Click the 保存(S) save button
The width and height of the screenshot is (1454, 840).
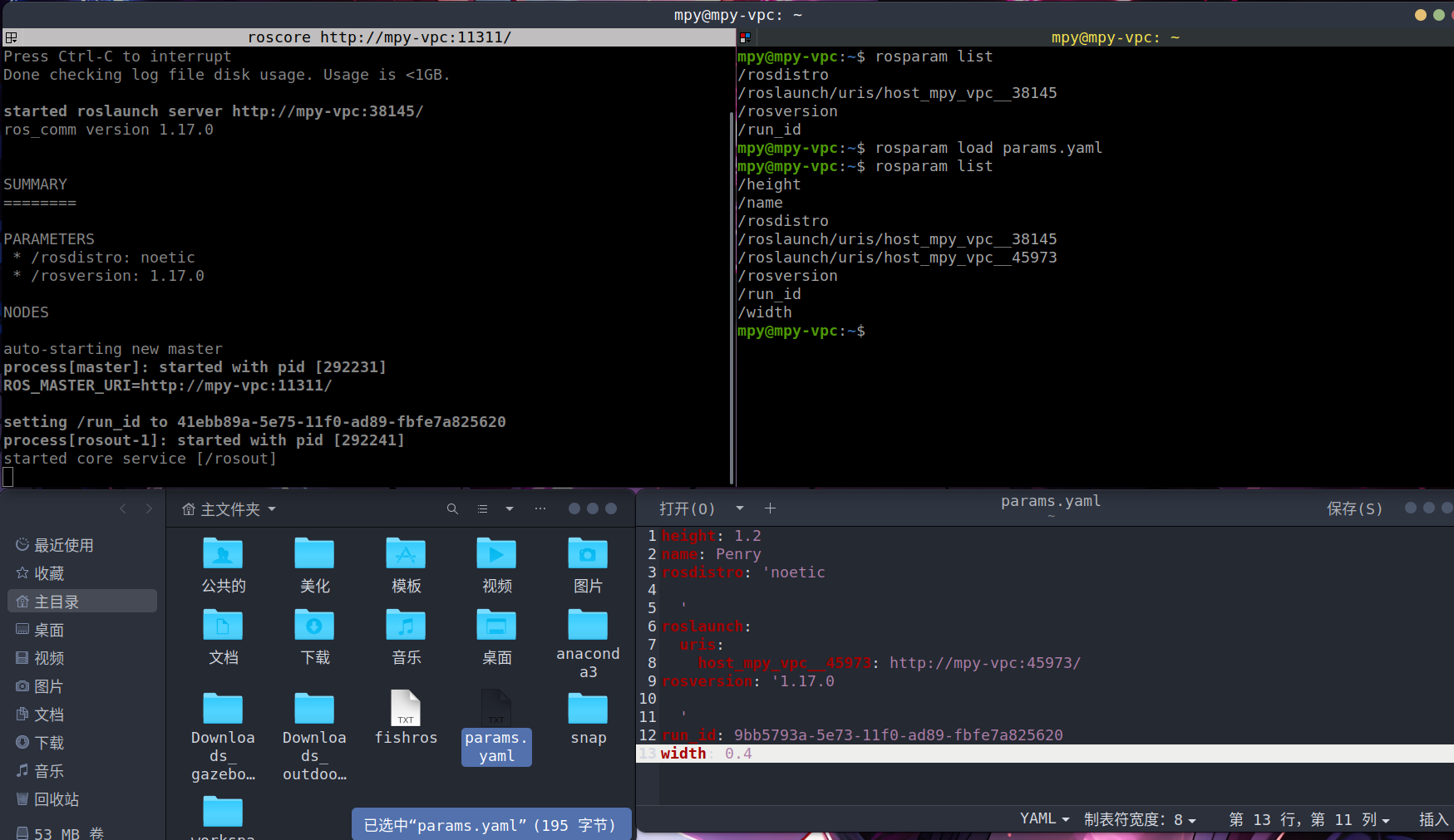click(1354, 508)
